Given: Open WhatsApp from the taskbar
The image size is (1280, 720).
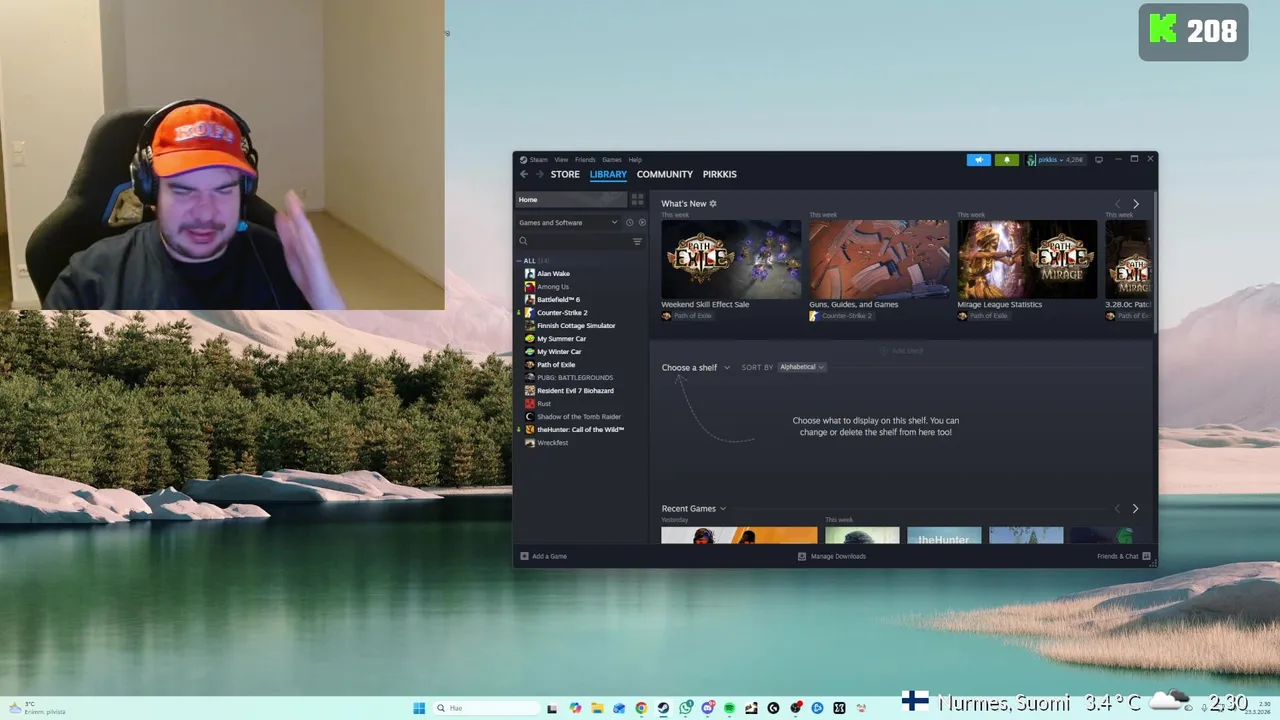Looking at the screenshot, I should tap(686, 708).
